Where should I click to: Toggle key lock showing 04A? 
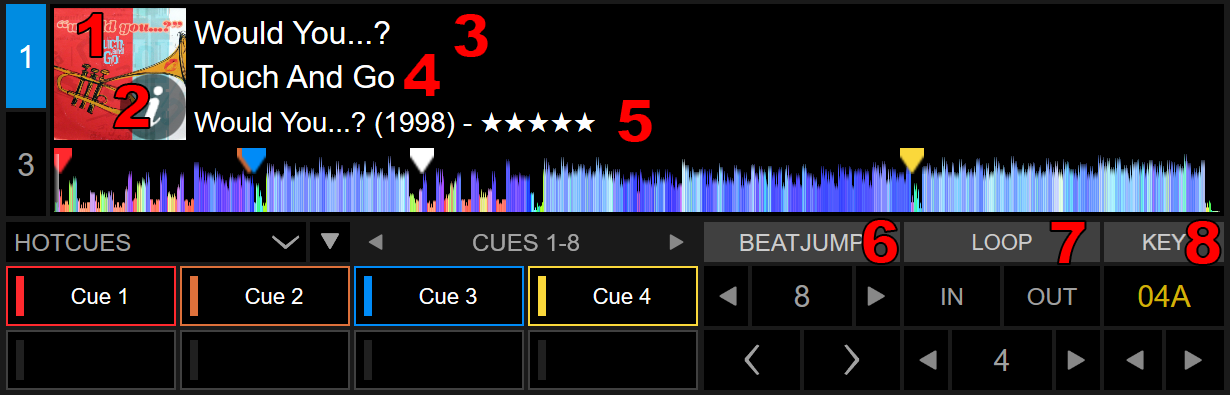click(x=1164, y=296)
